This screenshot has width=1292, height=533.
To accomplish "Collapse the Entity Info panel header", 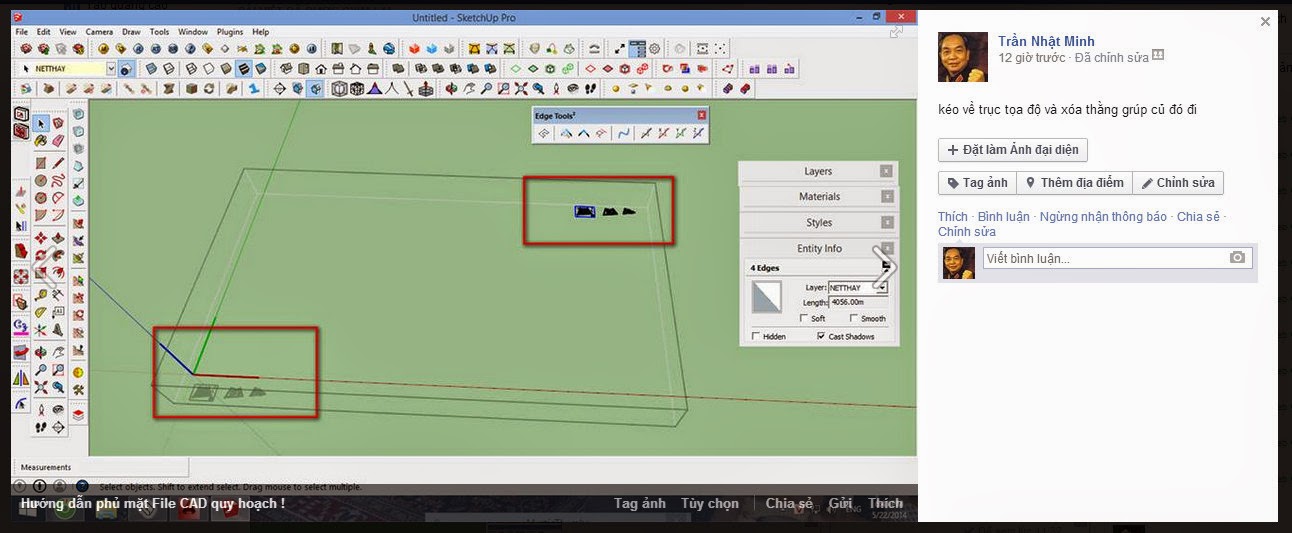I will [x=818, y=248].
